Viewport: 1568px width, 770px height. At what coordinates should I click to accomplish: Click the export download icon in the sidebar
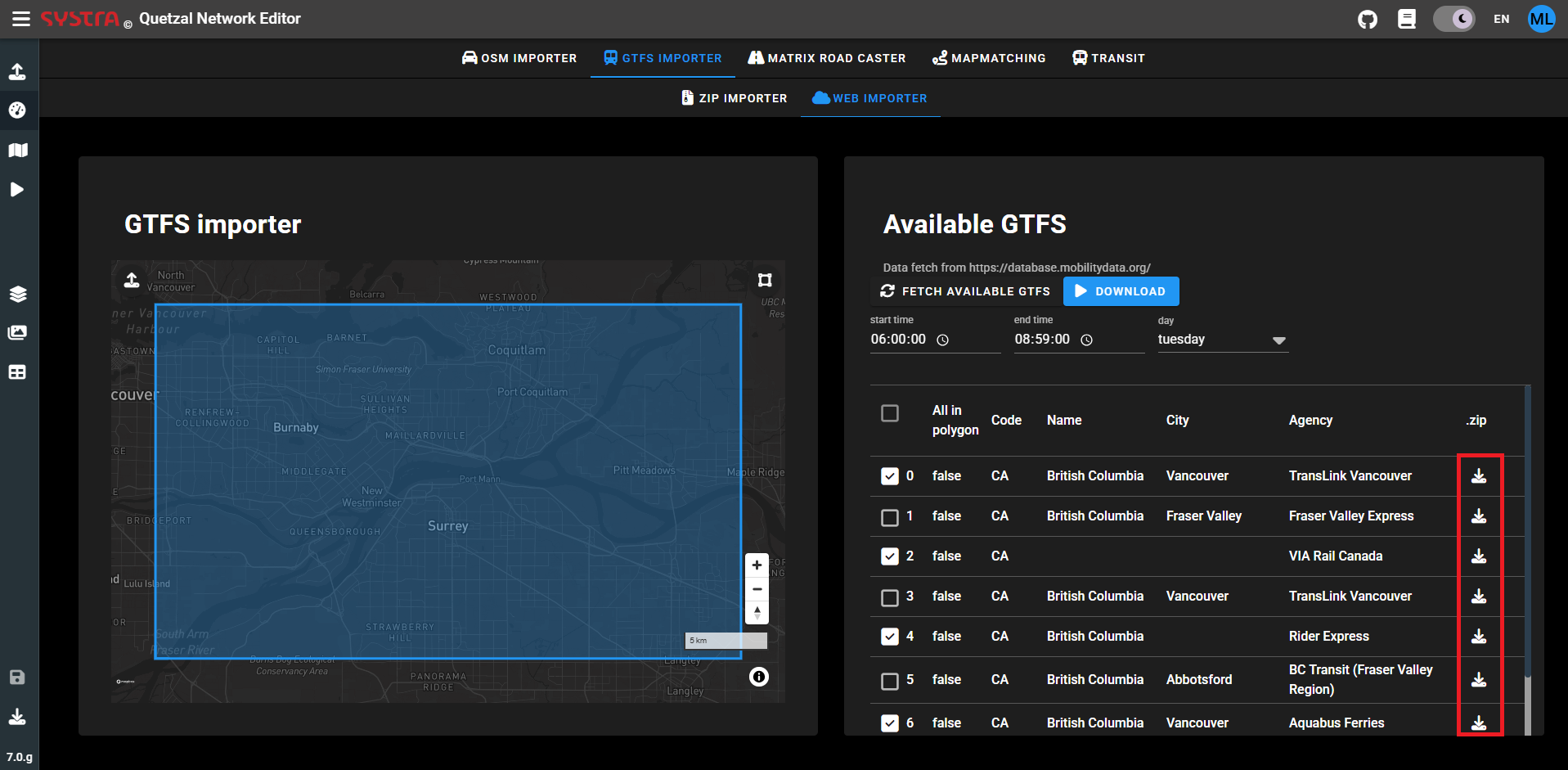pyautogui.click(x=17, y=717)
